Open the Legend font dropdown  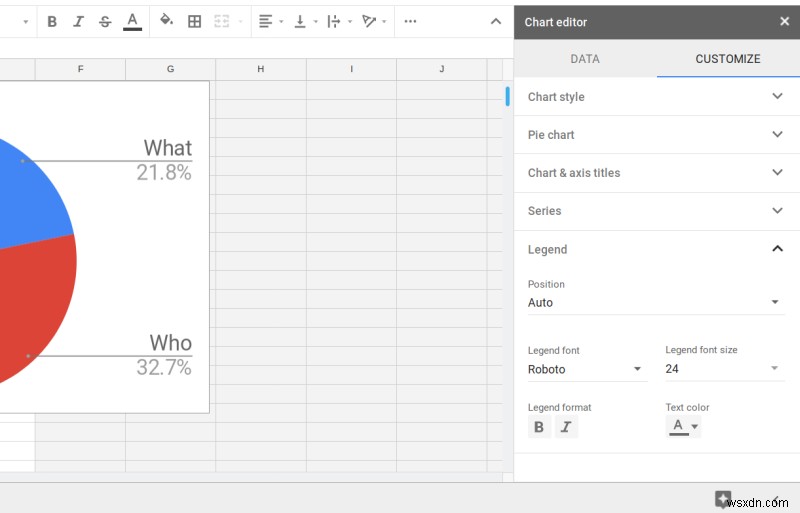(586, 369)
